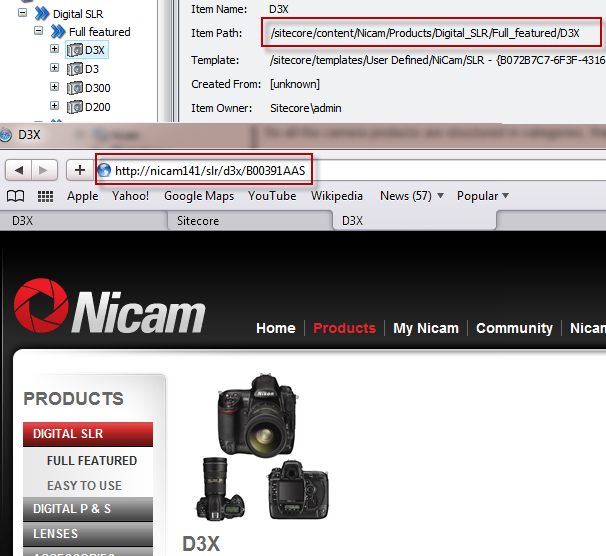
Task: Open Top Sites grid icon
Action: (45, 197)
